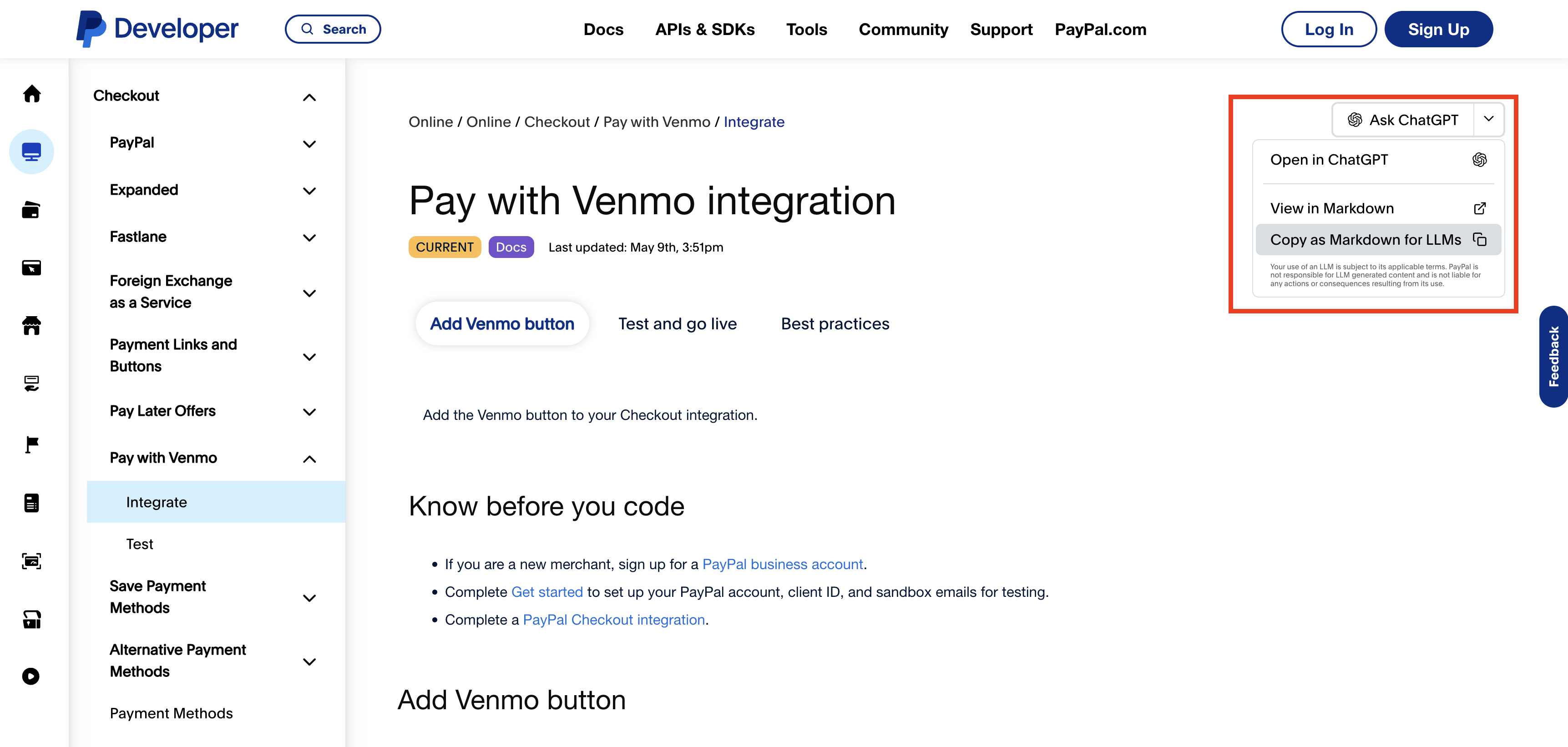The image size is (1568, 747).
Task: Click the storefront icon in left sidebar
Action: [x=32, y=326]
